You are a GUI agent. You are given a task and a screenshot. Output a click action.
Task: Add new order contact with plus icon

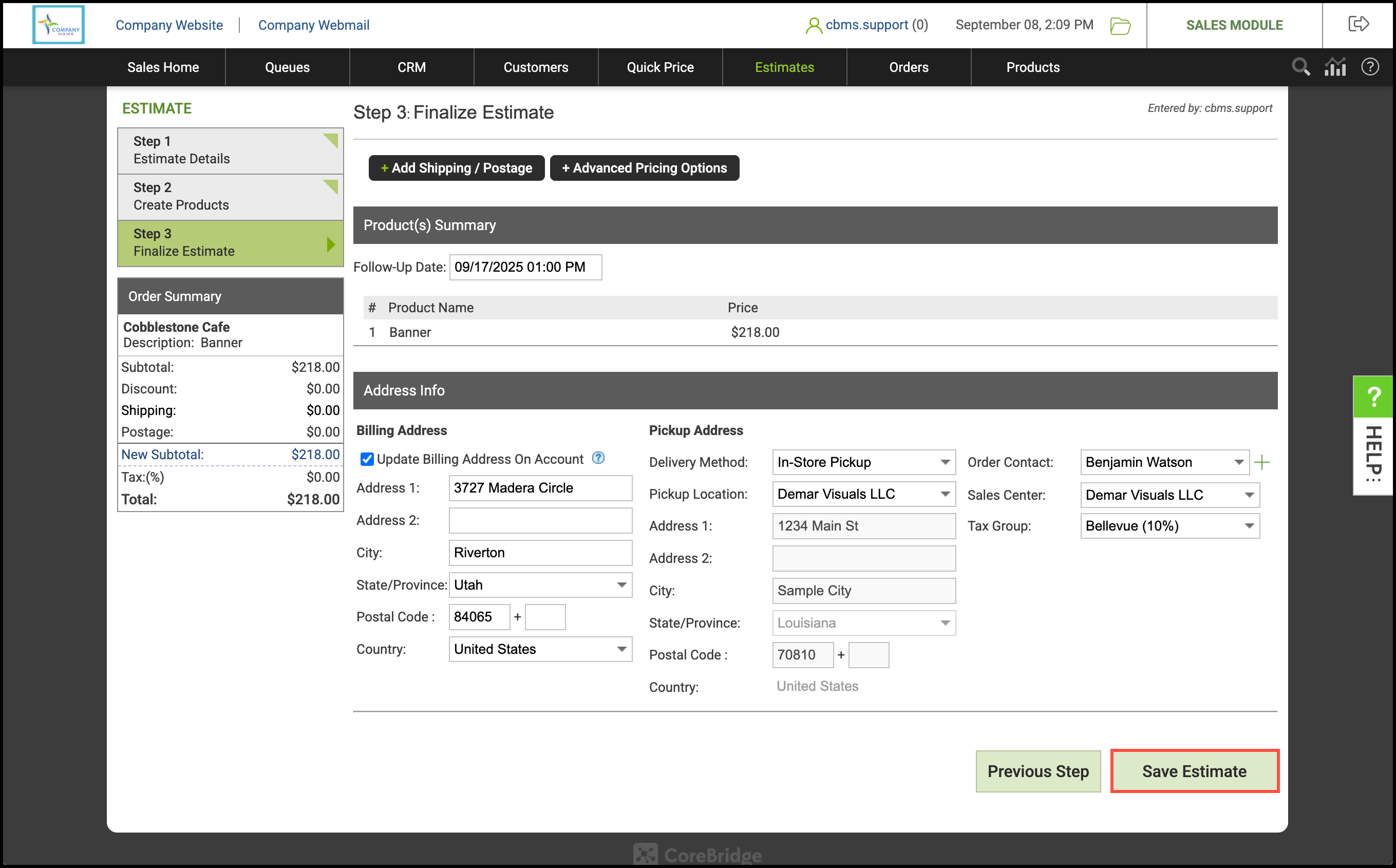1262,462
